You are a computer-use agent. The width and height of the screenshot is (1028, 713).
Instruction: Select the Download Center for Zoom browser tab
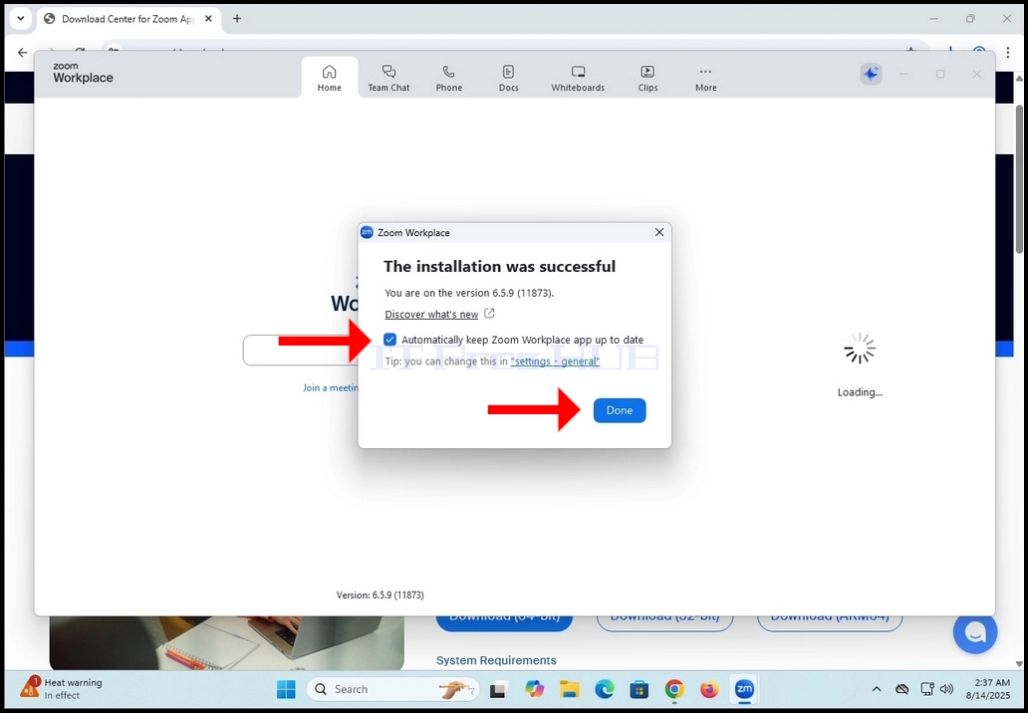[x=128, y=19]
